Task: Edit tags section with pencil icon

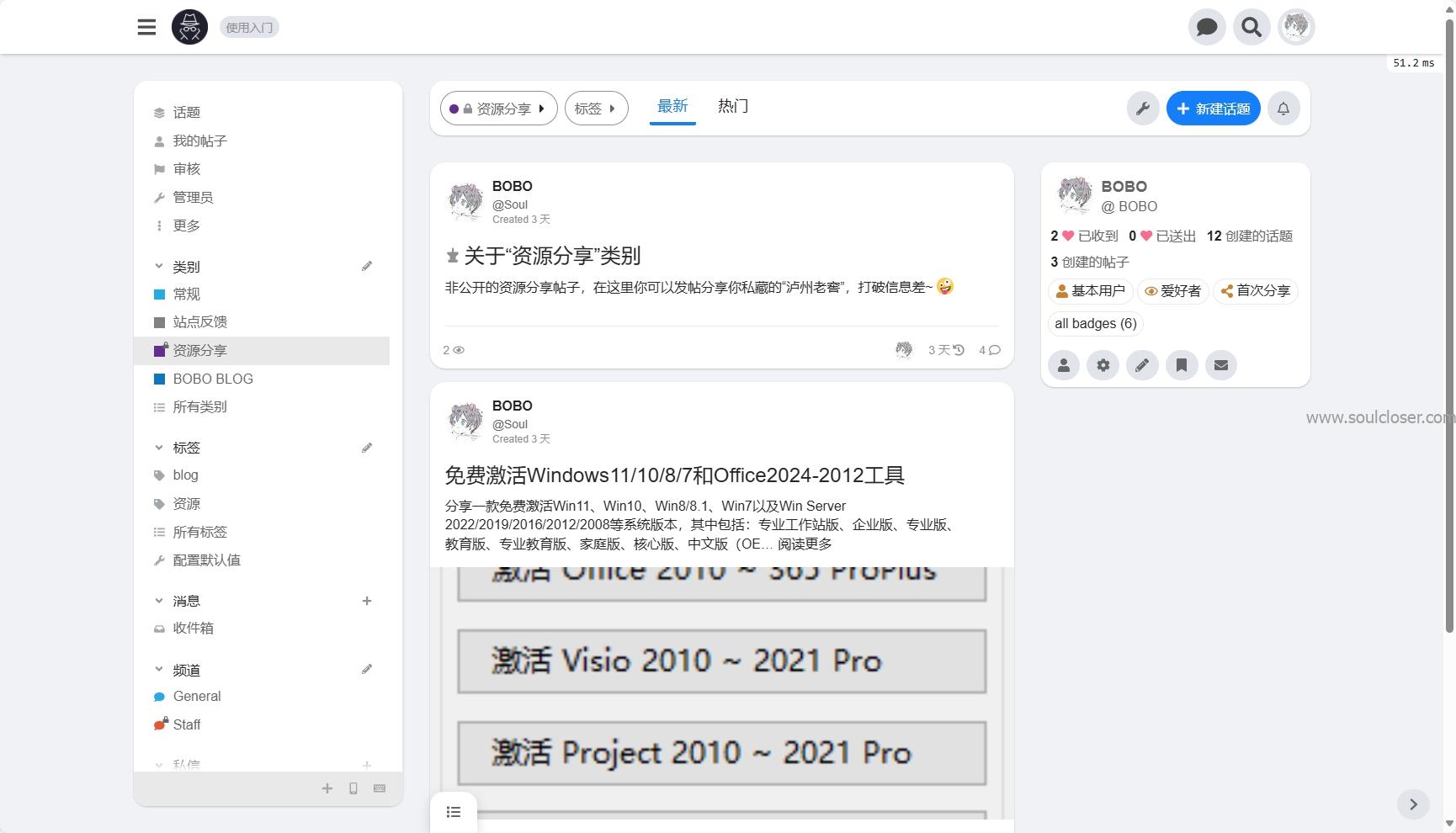Action: 367,448
